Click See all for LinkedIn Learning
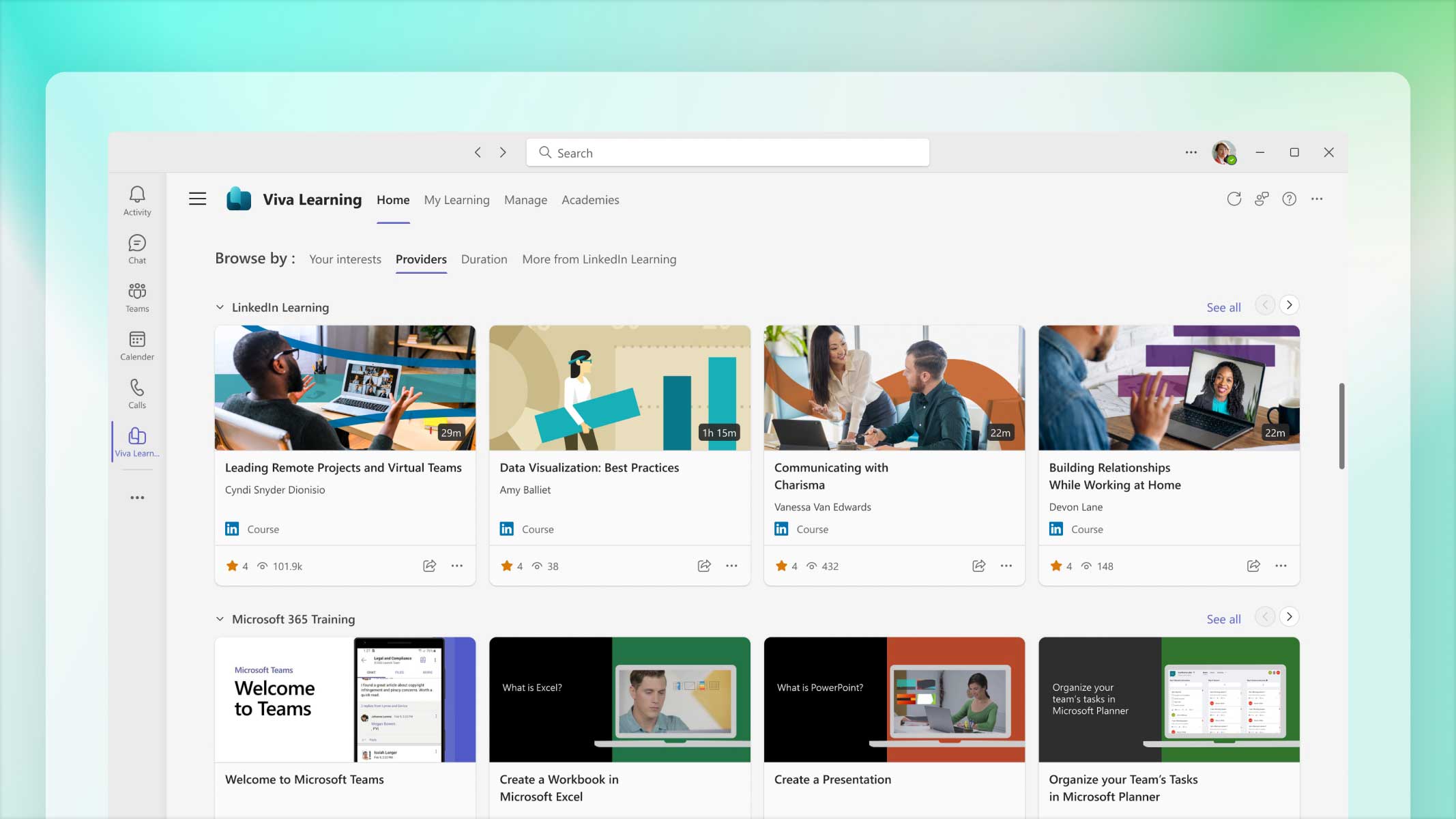This screenshot has width=1456, height=819. pyautogui.click(x=1224, y=307)
